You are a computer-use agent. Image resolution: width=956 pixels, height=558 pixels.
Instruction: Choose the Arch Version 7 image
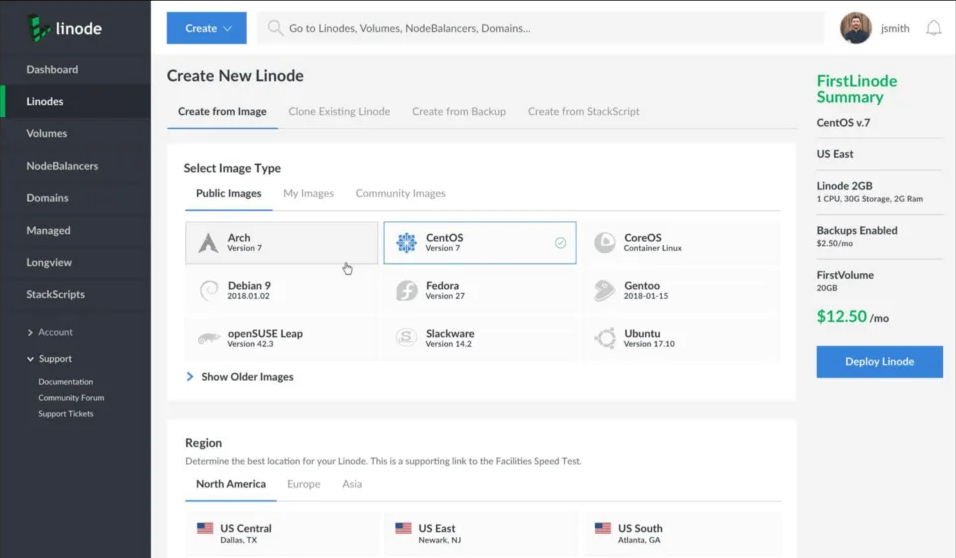point(282,243)
